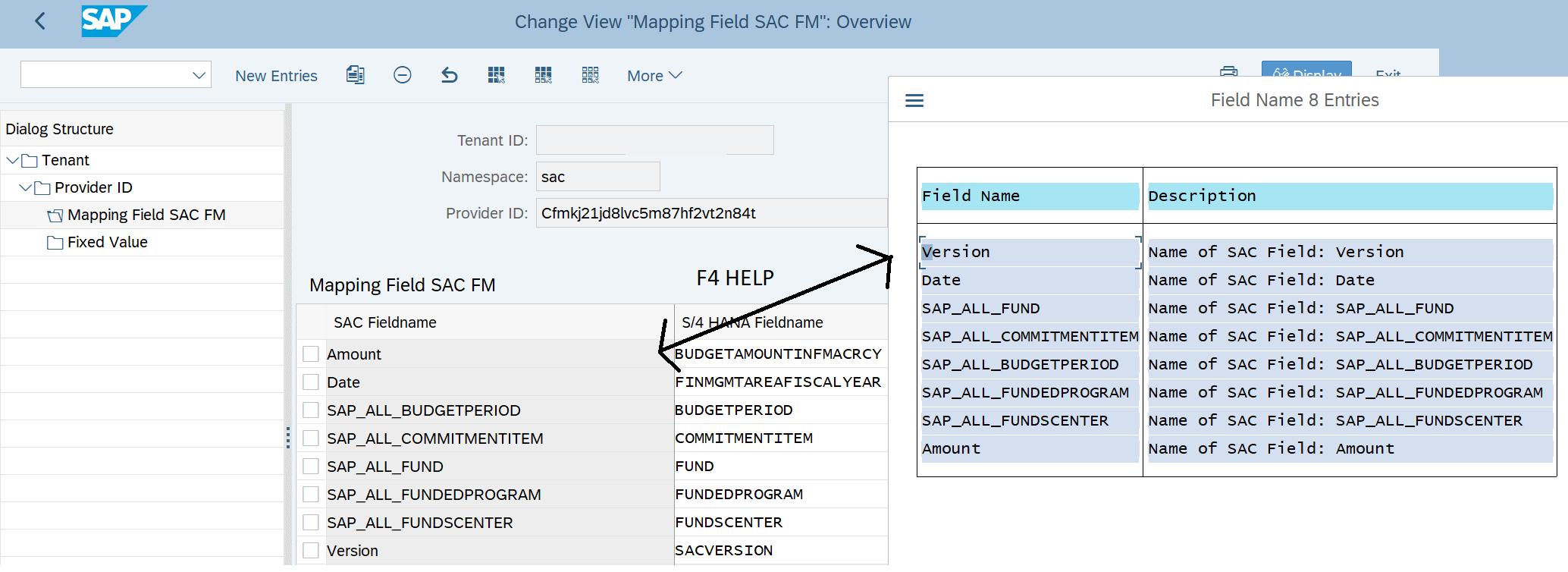This screenshot has height=572, width=1568.
Task: Click the Select Block icon
Action: tap(544, 74)
